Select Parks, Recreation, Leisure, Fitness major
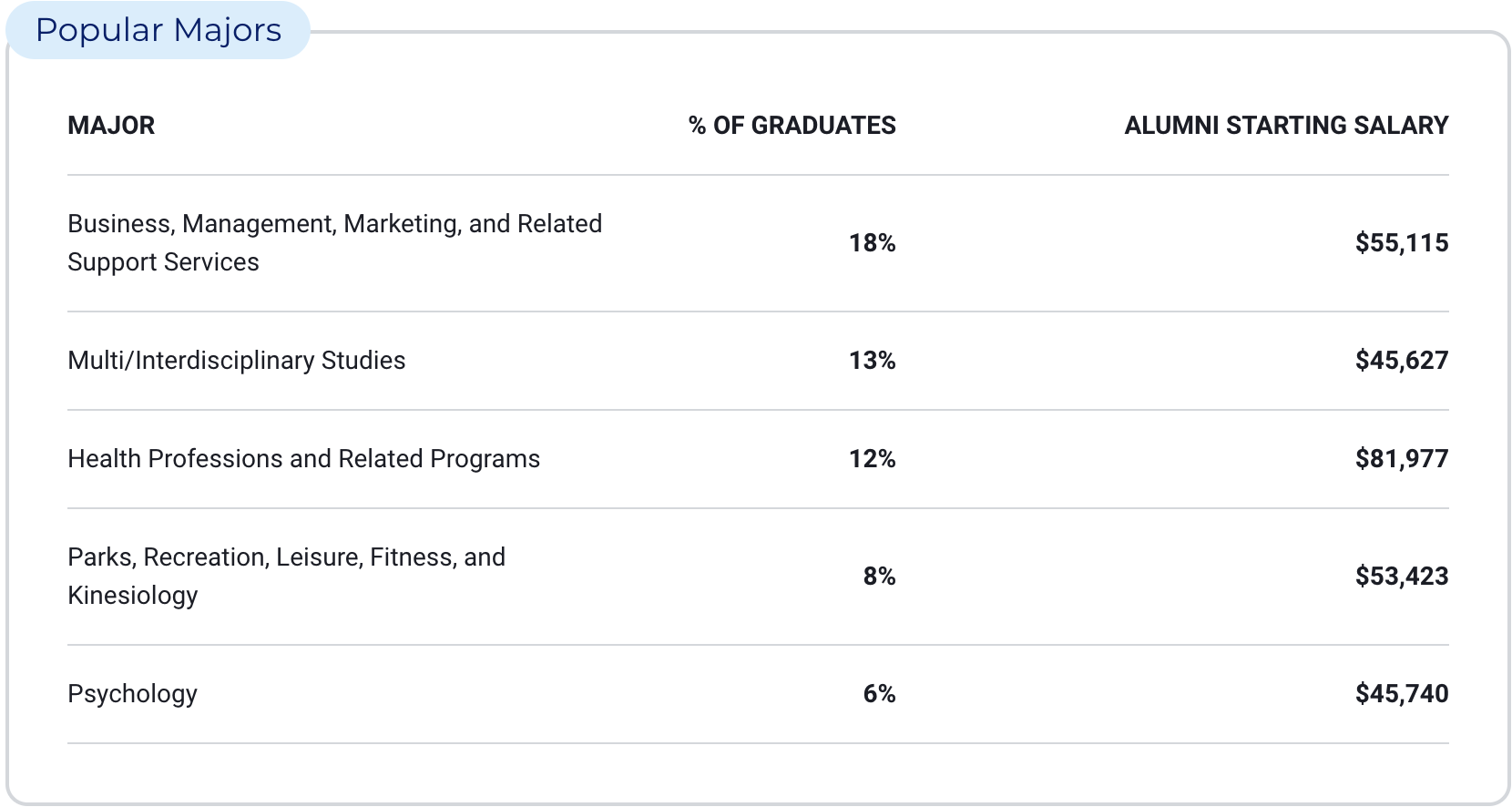 [x=286, y=557]
